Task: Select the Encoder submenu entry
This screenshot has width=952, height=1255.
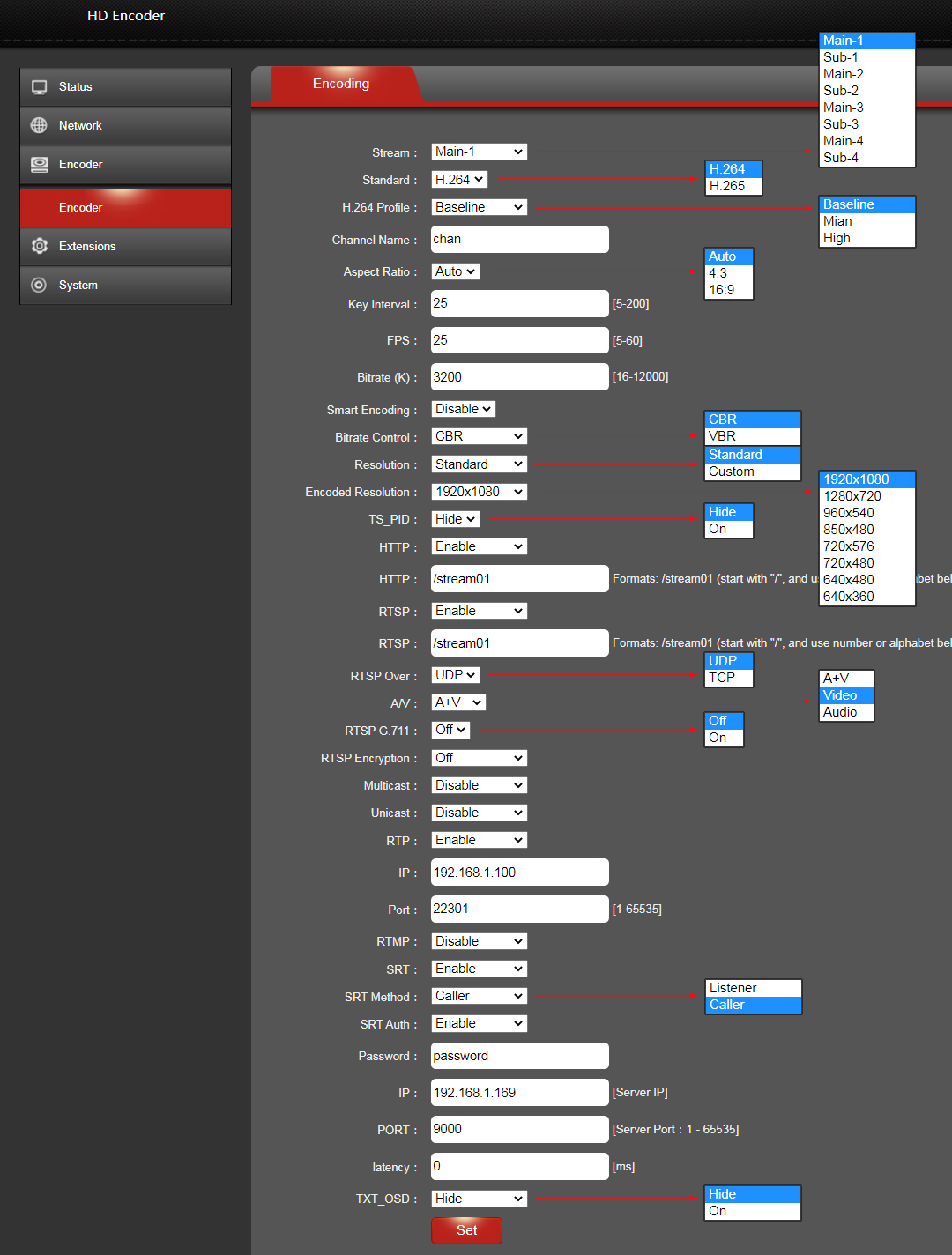Action: [80, 207]
